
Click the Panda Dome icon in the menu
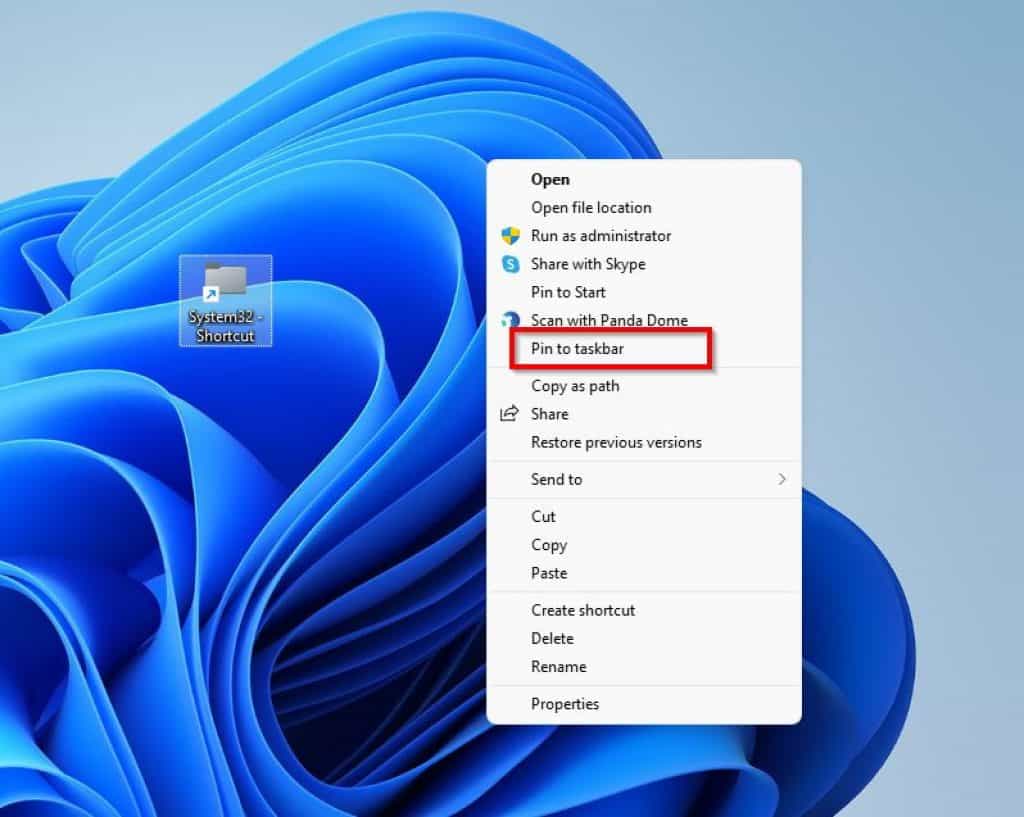pos(510,320)
